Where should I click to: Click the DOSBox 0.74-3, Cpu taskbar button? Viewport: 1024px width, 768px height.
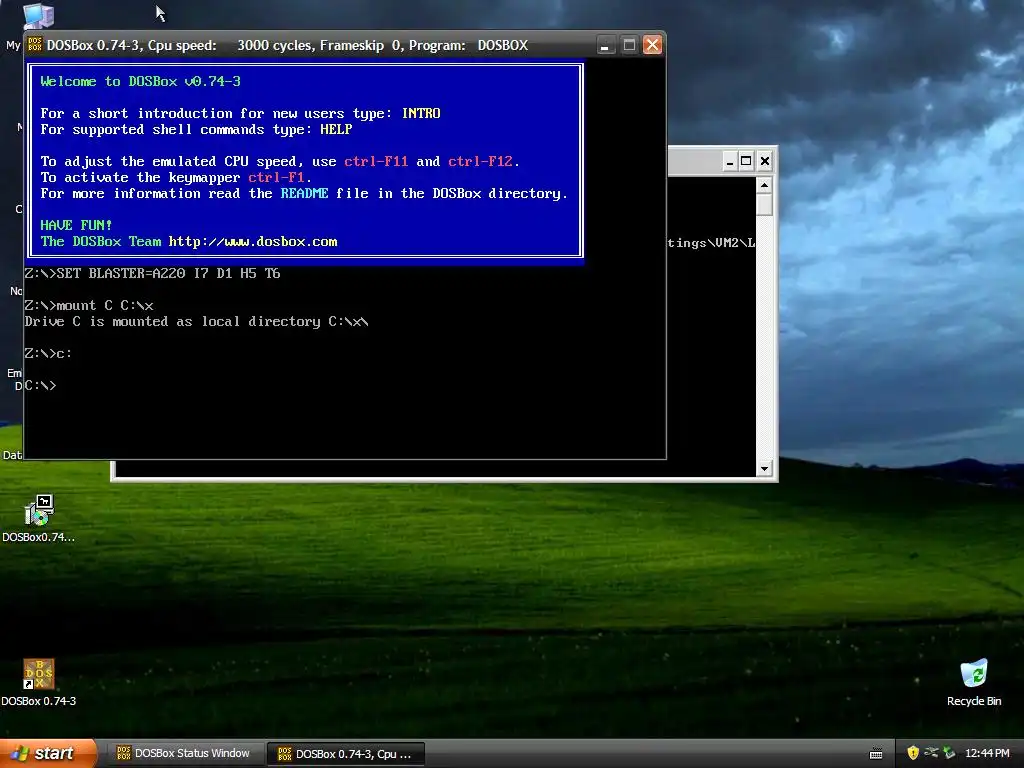pos(346,754)
